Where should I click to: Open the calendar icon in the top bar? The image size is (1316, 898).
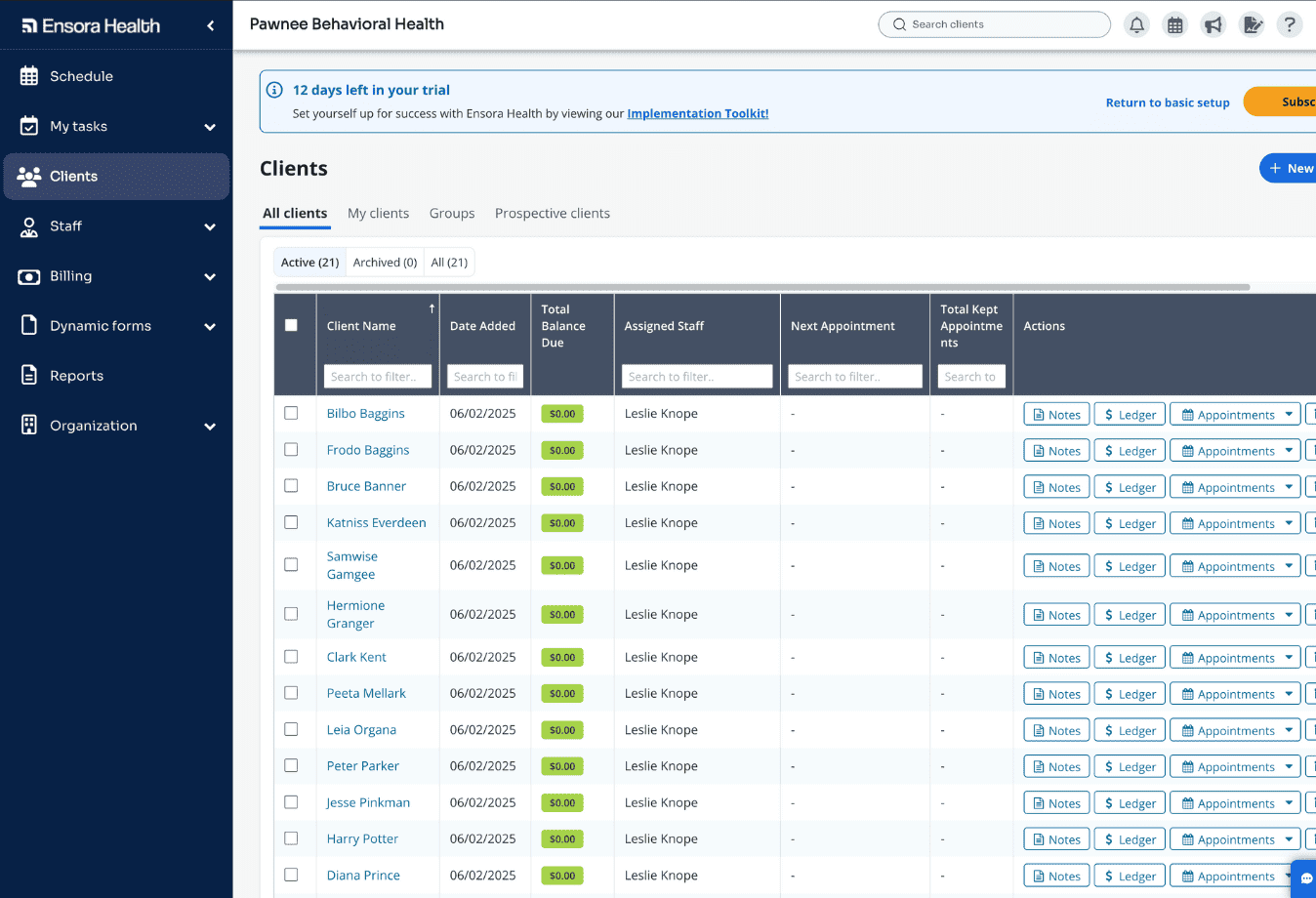(x=1174, y=24)
